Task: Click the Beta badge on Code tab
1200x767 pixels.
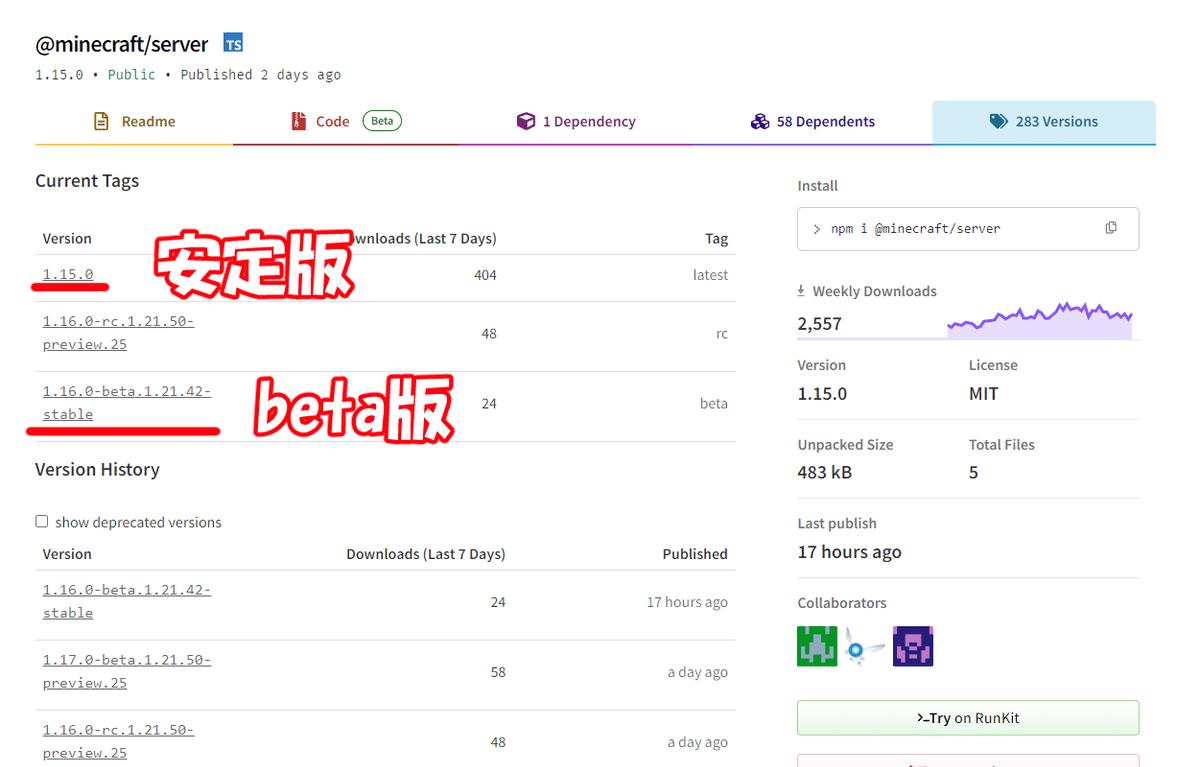Action: [382, 121]
